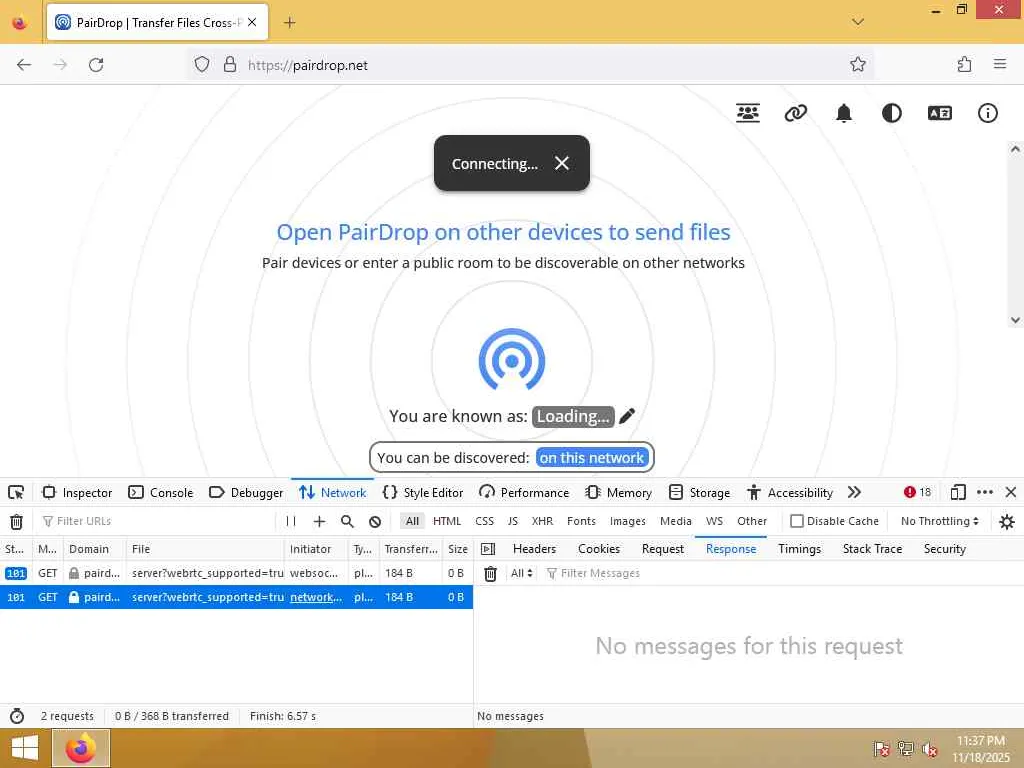The width and height of the screenshot is (1024, 768).
Task: Click the new request plus icon
Action: point(319,521)
